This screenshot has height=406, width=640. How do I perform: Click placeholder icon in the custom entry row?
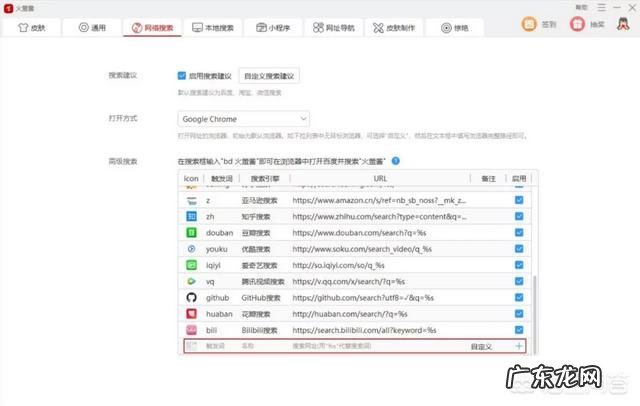[191, 346]
